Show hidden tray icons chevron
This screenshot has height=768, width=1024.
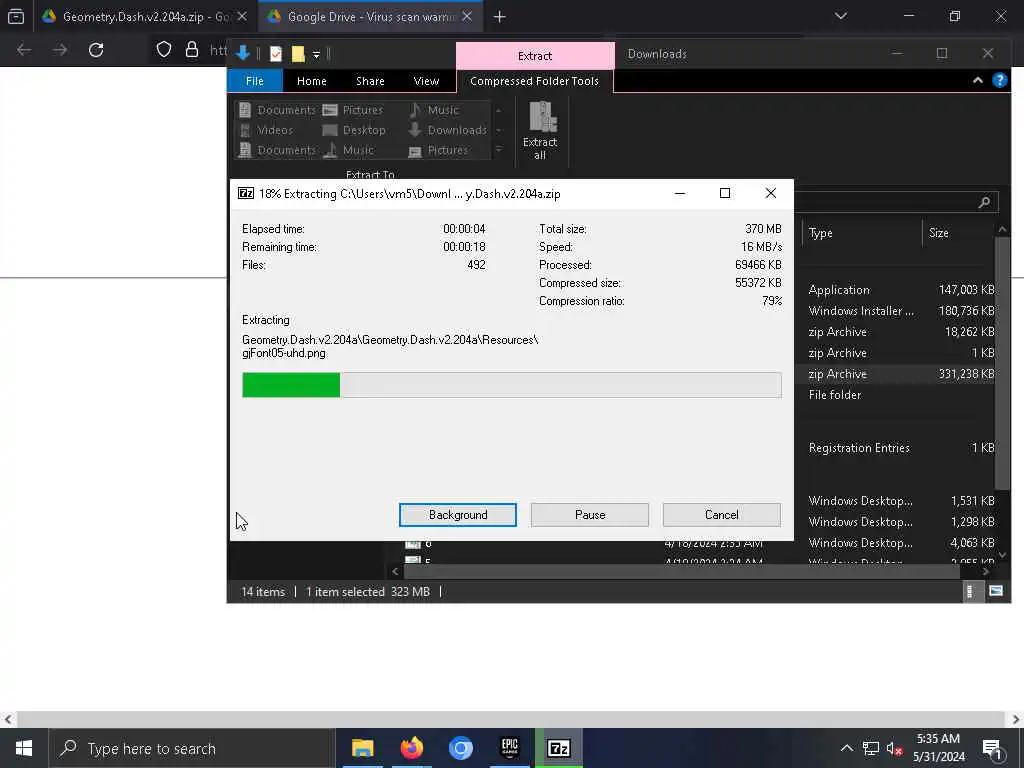click(846, 748)
